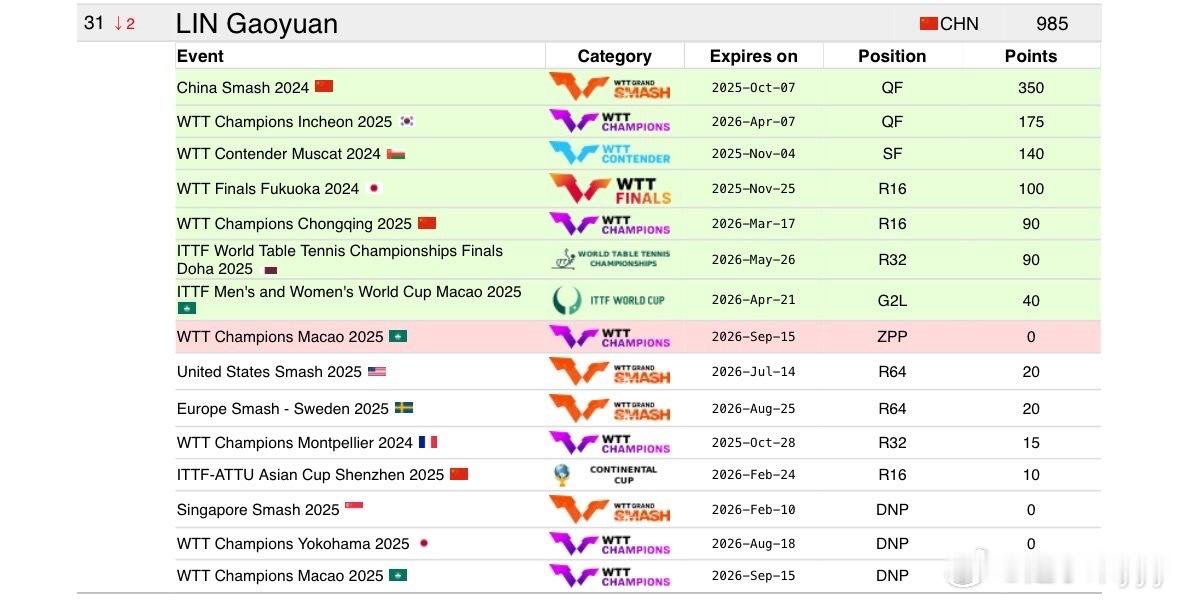Select the highlighted WTT Champions Macao ZPP row
The width and height of the screenshot is (1179, 600).
[x=638, y=337]
